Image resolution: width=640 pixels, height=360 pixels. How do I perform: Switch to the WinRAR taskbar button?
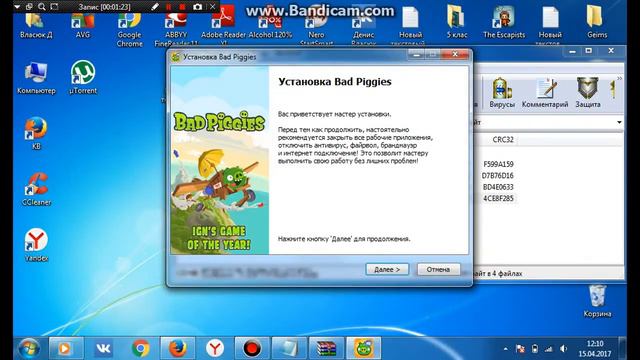[x=326, y=348]
